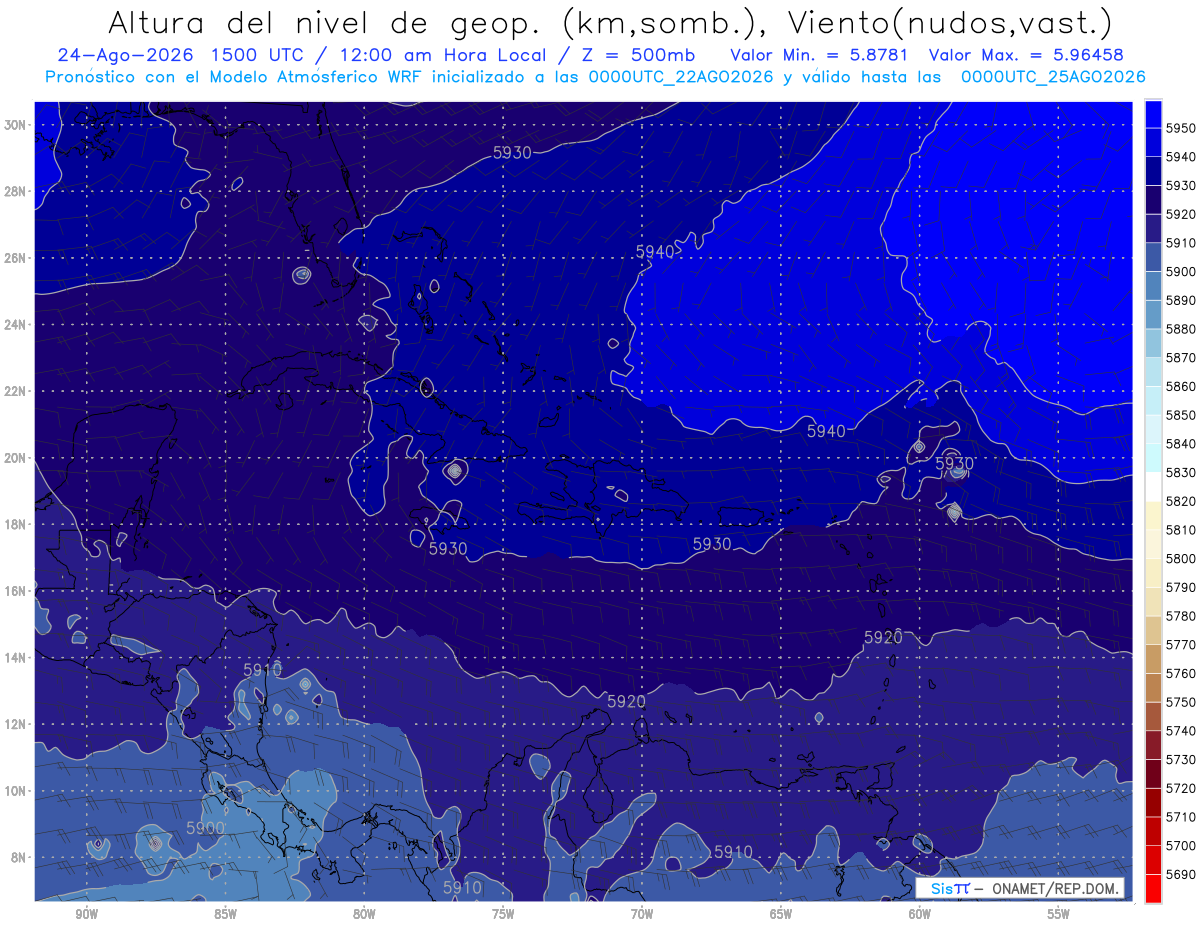Click the '65W' longitude axis label
Image resolution: width=1200 pixels, height=927 pixels.
(781, 914)
